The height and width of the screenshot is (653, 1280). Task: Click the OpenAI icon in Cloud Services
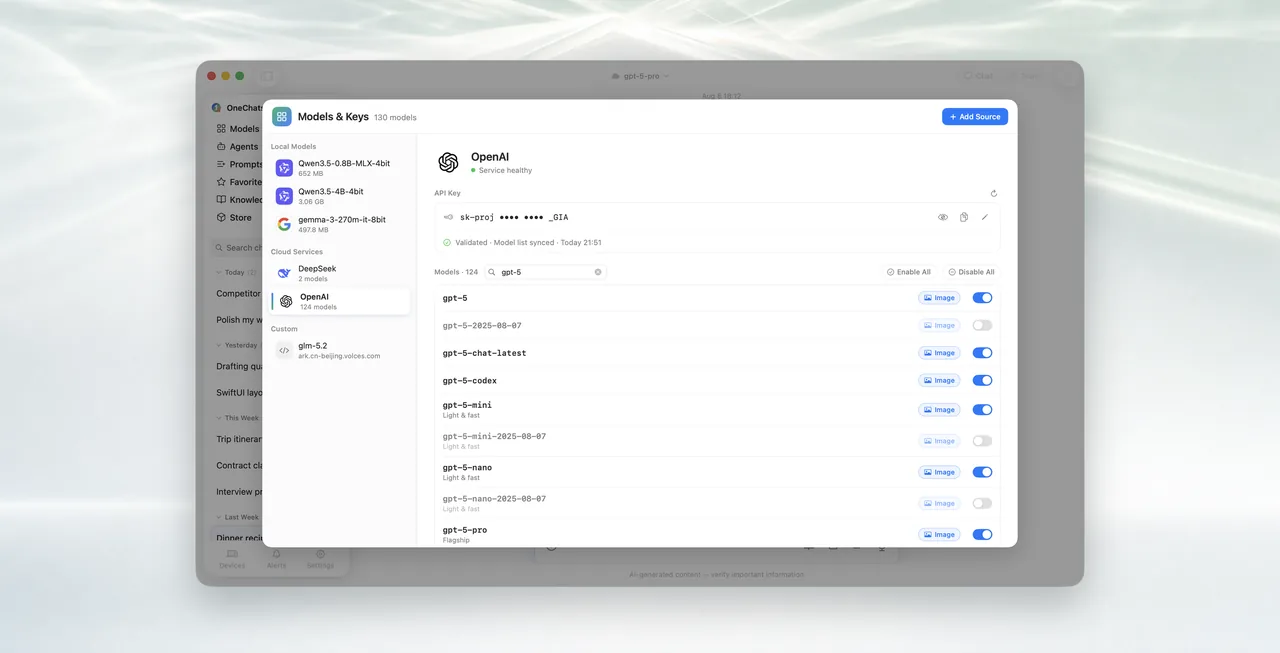tap(286, 301)
